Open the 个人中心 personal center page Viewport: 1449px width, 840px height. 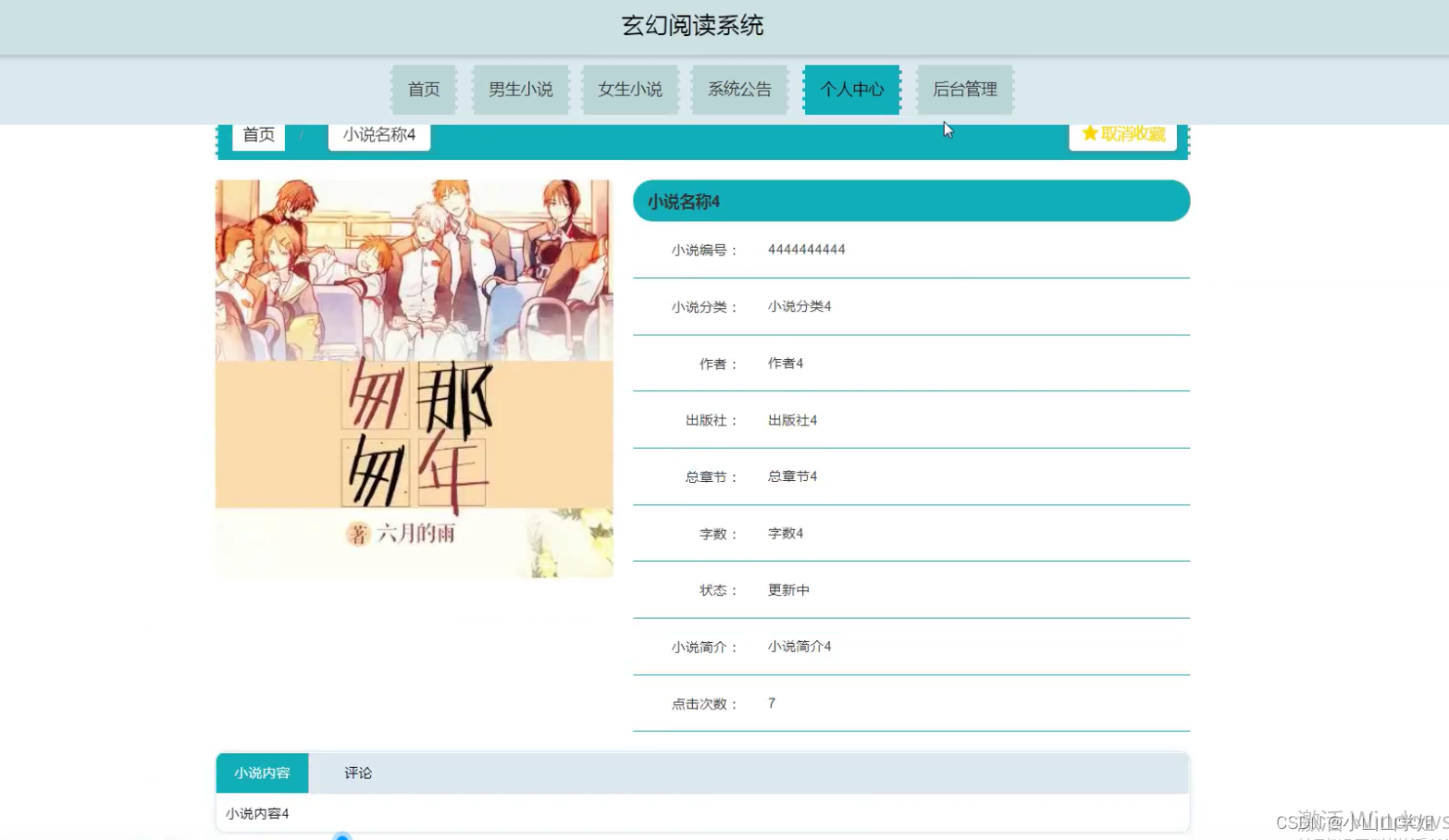click(850, 89)
